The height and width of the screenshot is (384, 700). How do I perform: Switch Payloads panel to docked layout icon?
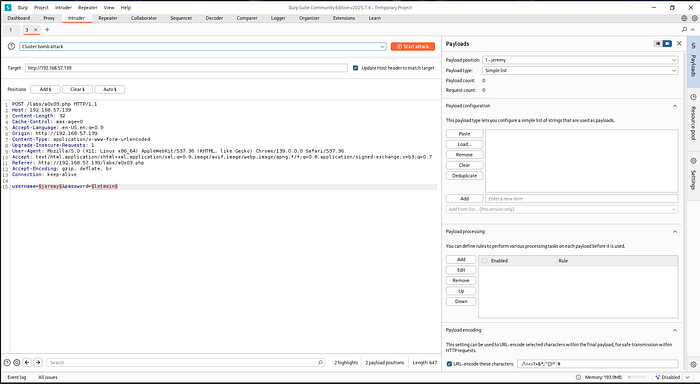click(x=667, y=43)
